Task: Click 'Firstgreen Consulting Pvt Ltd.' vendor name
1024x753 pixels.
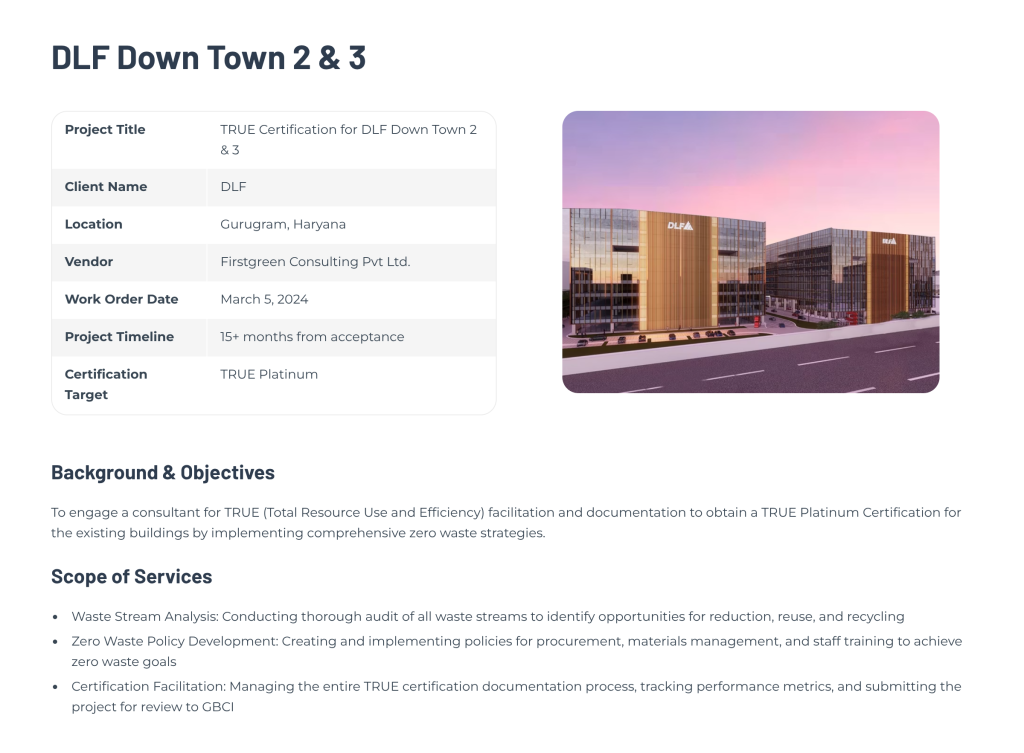Action: point(315,262)
